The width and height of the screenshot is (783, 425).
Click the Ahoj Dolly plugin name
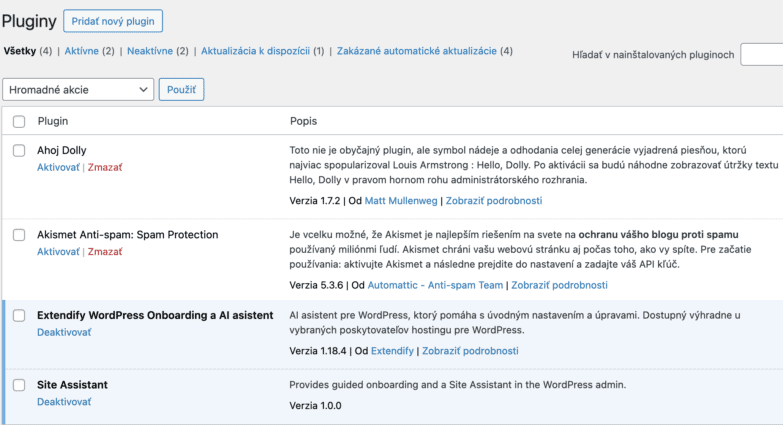[x=61, y=150]
